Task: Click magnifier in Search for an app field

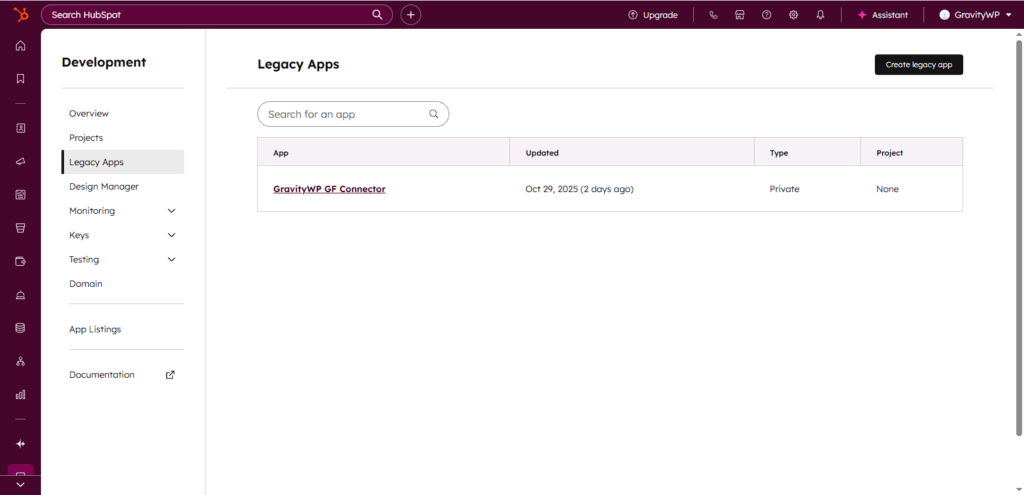Action: pos(434,114)
